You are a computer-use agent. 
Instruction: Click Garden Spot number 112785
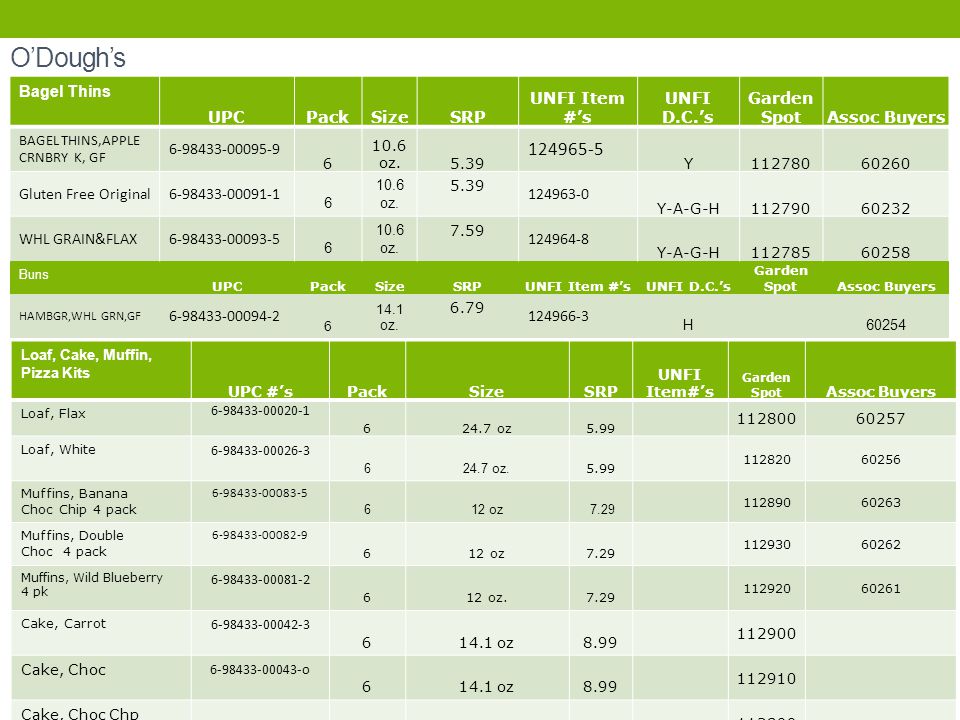point(780,252)
